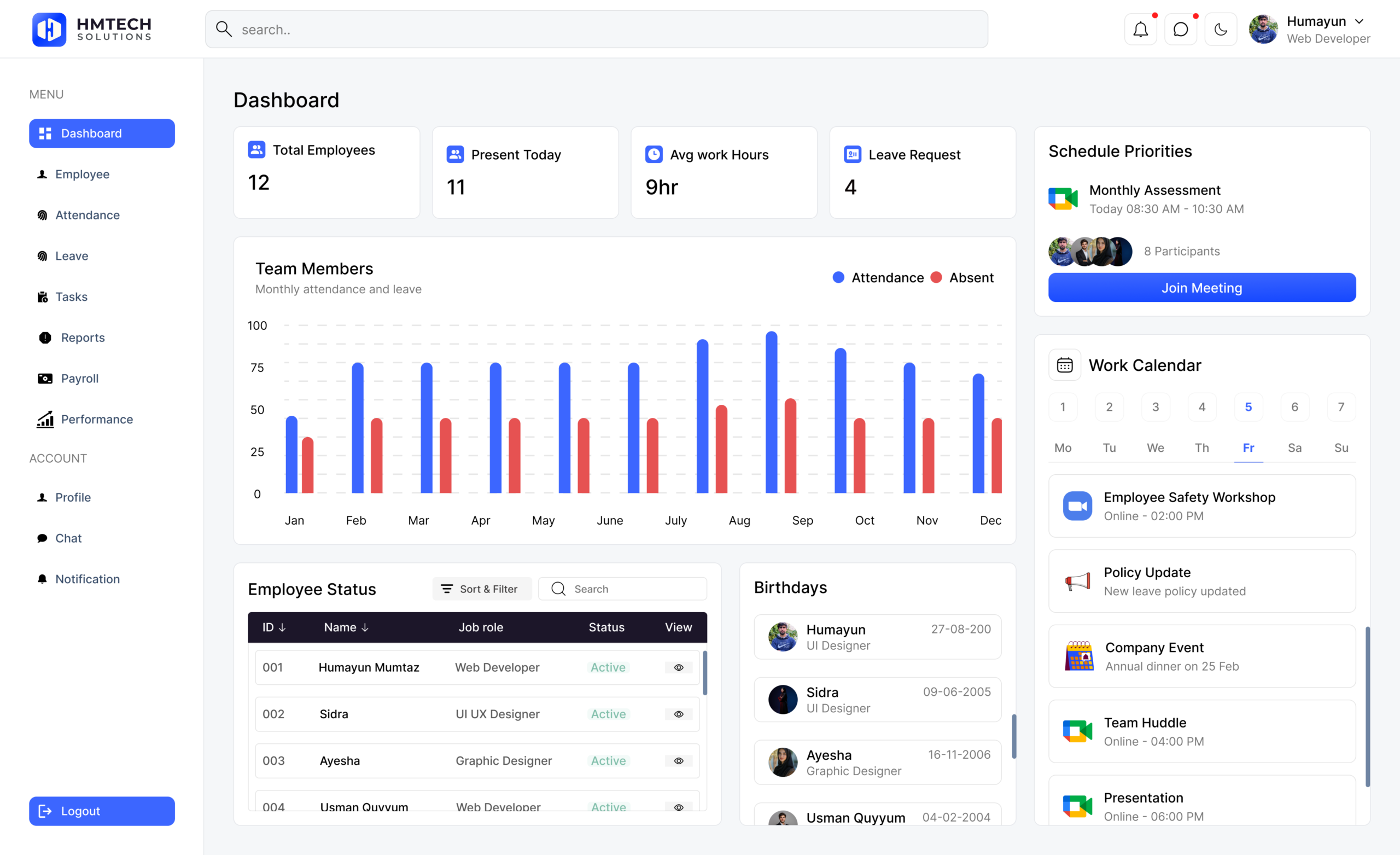Click the Employee Status search field
Viewport: 1400px width, 855px height.
pyautogui.click(x=631, y=589)
